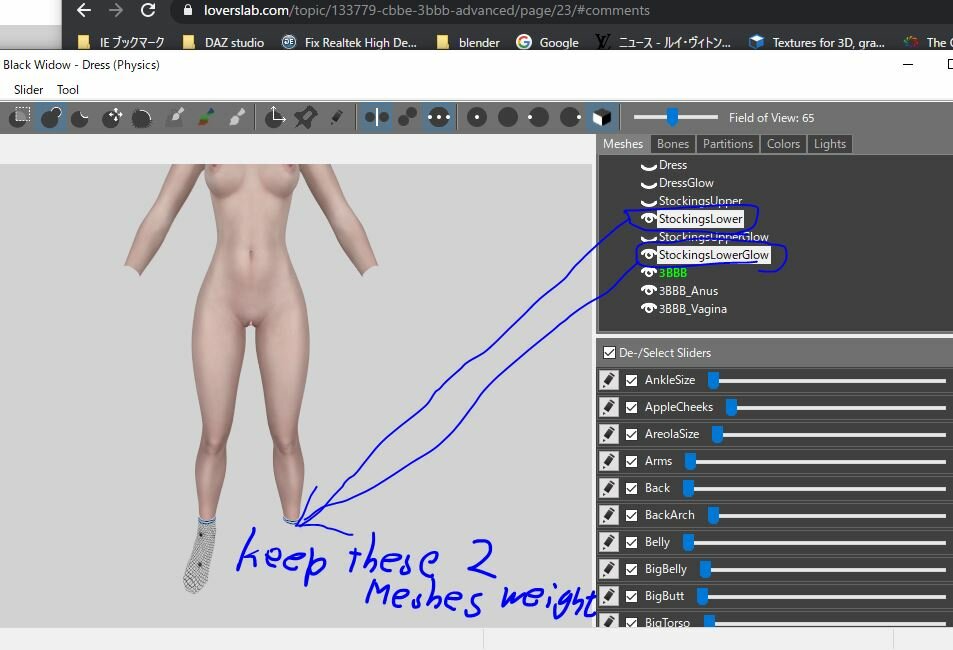This screenshot has height=650, width=953.
Task: Click edit pencil for BigButt slider
Action: (x=609, y=596)
